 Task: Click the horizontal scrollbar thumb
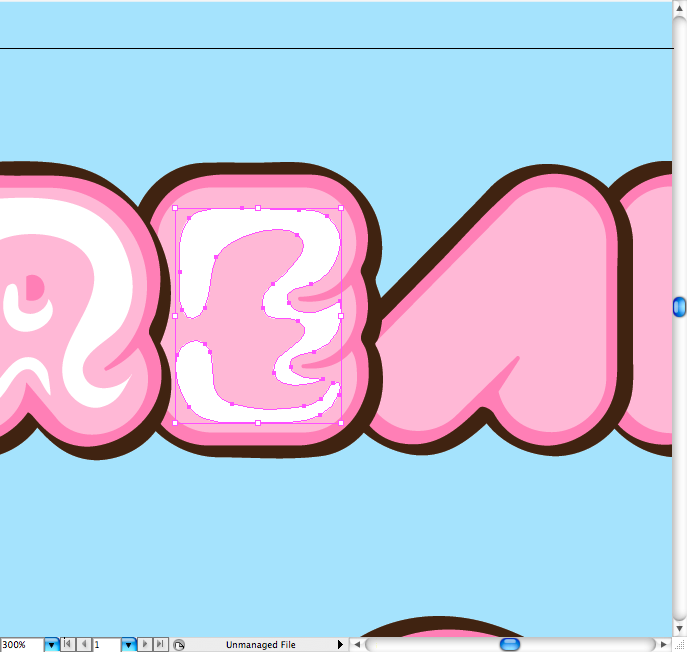[510, 645]
